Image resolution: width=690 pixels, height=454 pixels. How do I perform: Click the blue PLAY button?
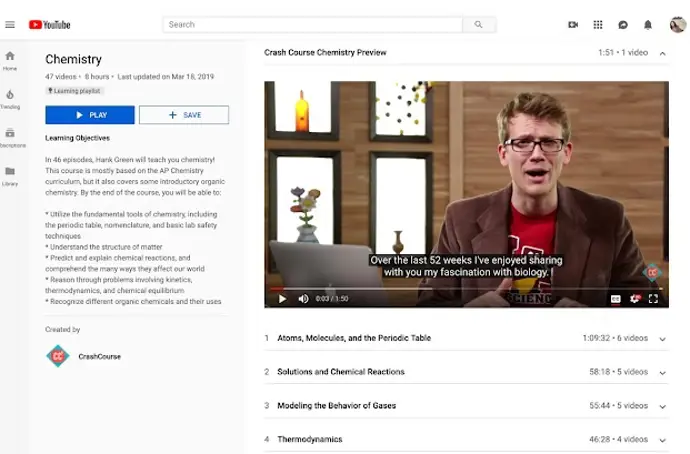(x=90, y=115)
